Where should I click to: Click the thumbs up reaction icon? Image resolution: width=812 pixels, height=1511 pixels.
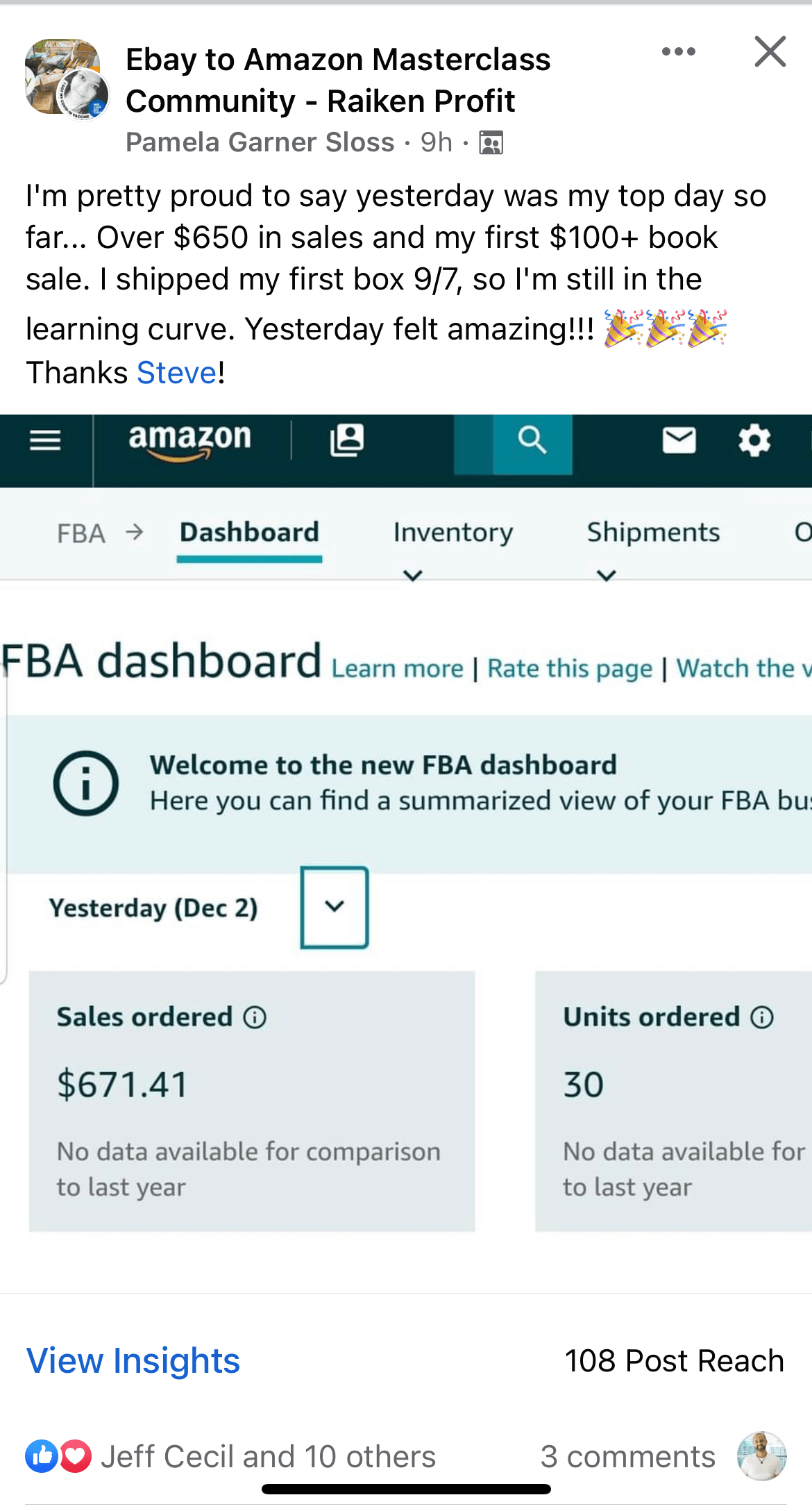(42, 1456)
